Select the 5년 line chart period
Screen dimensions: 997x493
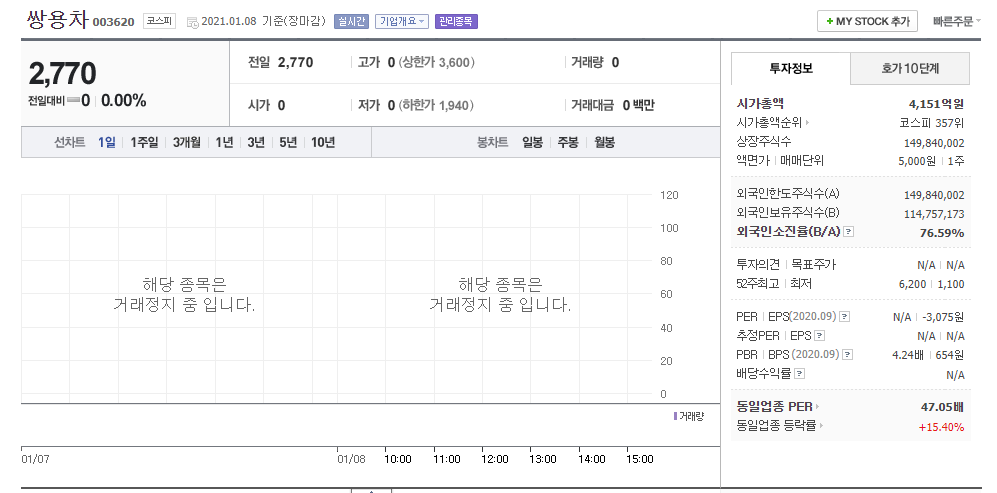point(288,142)
